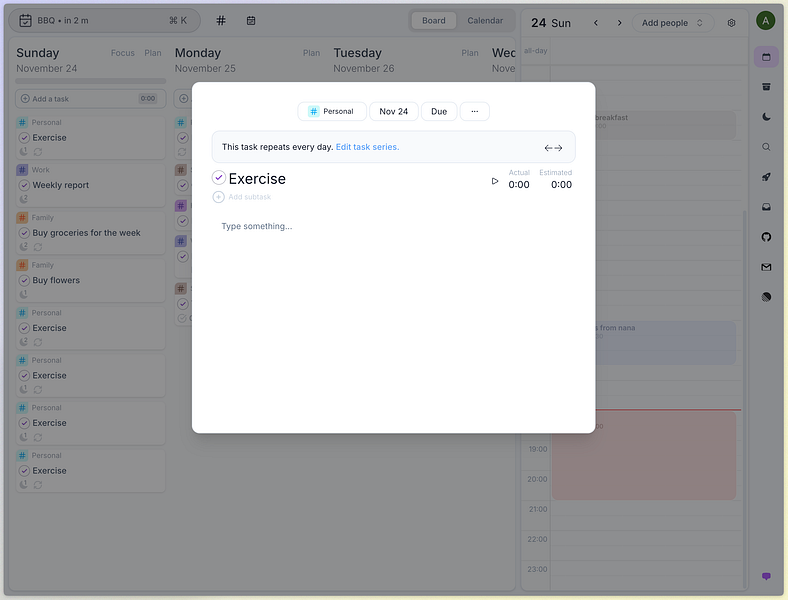Open the Nov 24 date picker

(x=393, y=112)
